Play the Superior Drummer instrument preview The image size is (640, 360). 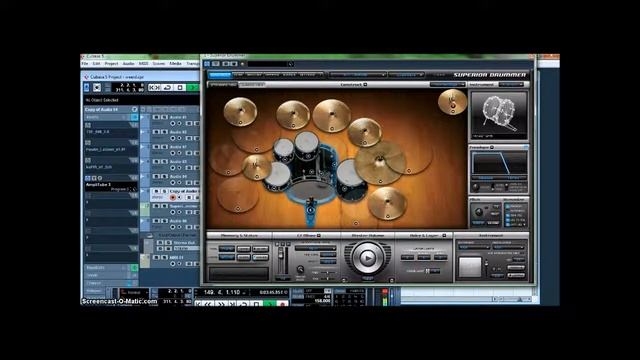tap(367, 258)
